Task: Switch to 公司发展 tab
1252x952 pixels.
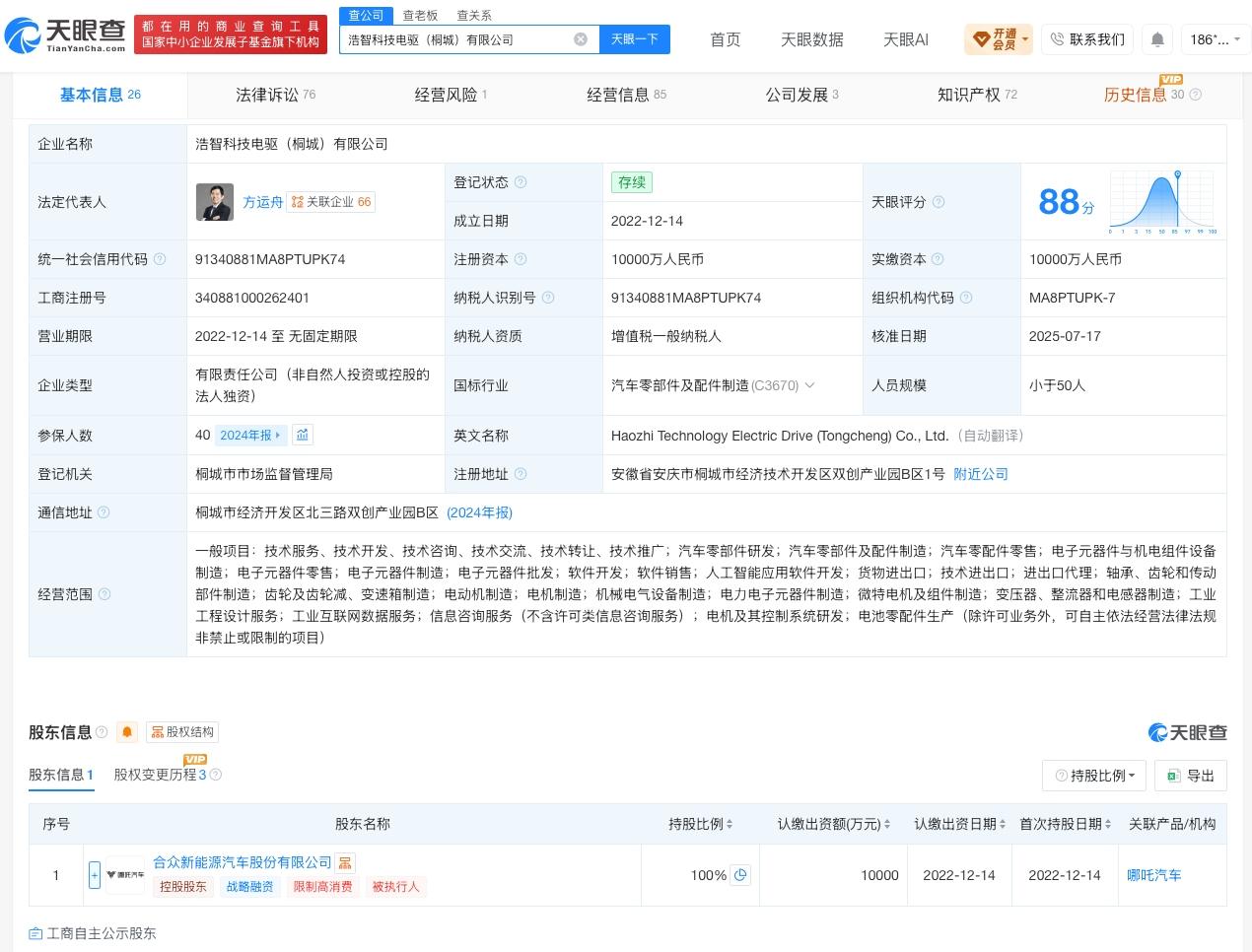Action: click(x=801, y=95)
